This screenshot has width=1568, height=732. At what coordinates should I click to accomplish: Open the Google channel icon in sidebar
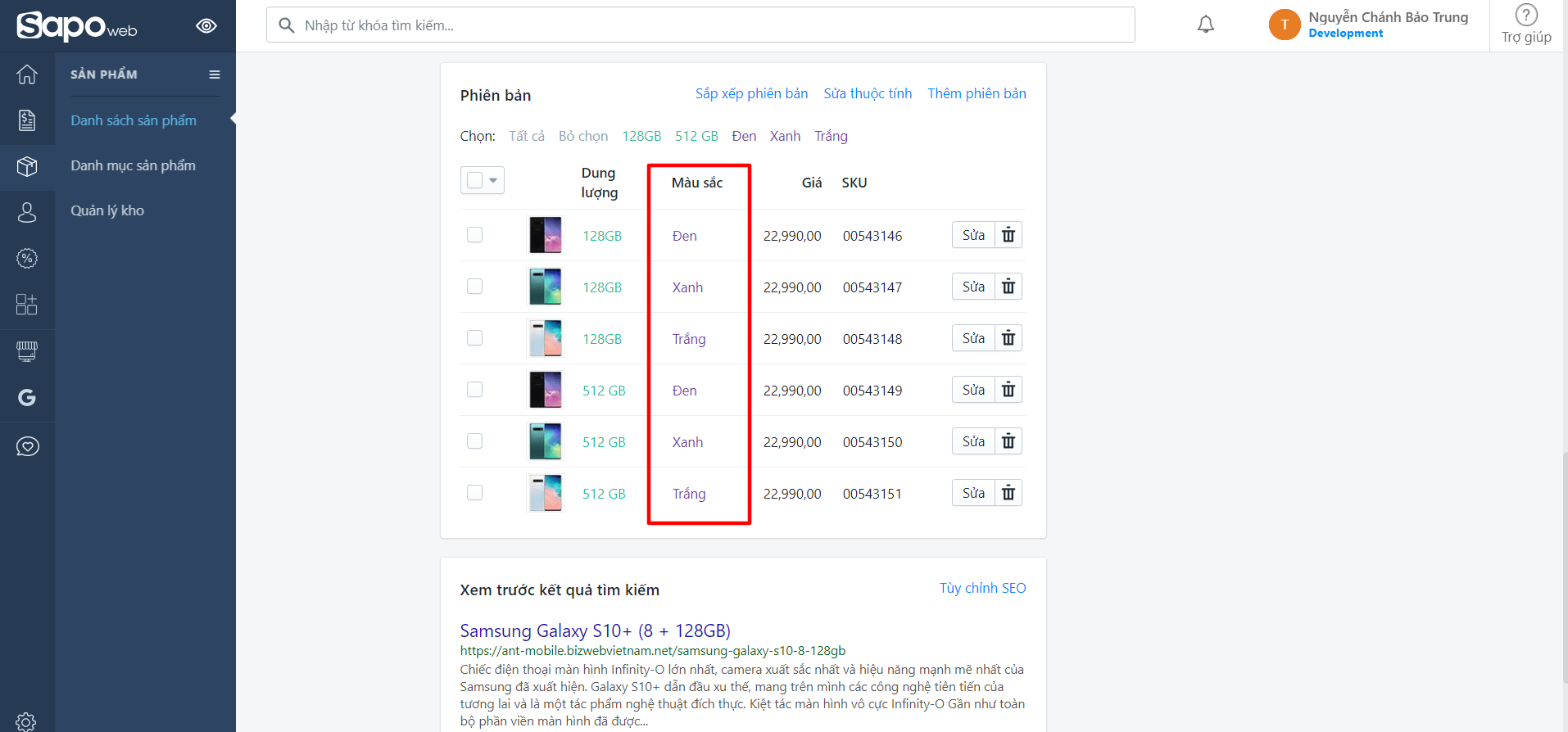click(27, 398)
